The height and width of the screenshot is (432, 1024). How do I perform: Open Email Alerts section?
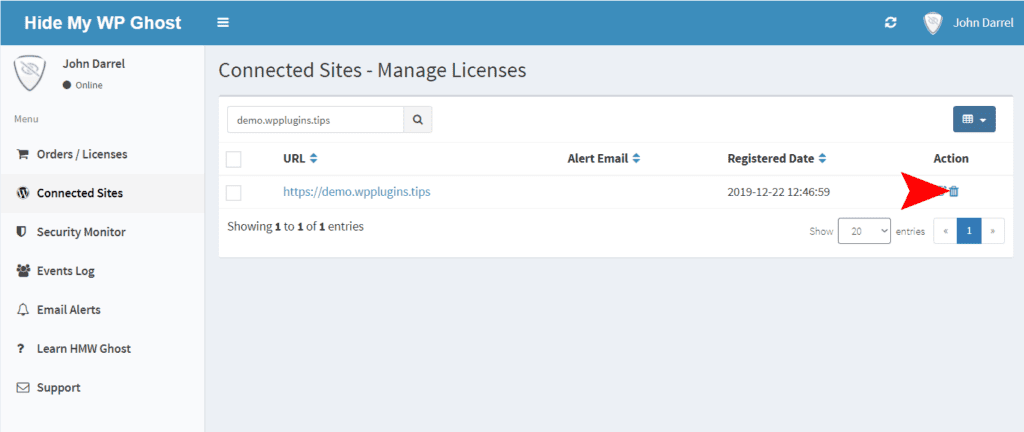[103, 309]
